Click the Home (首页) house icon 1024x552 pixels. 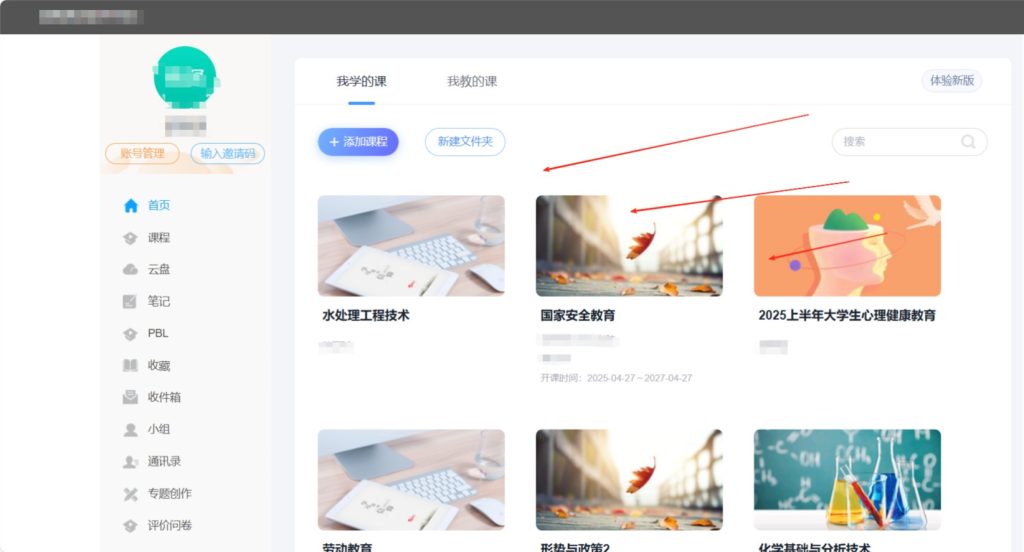130,206
